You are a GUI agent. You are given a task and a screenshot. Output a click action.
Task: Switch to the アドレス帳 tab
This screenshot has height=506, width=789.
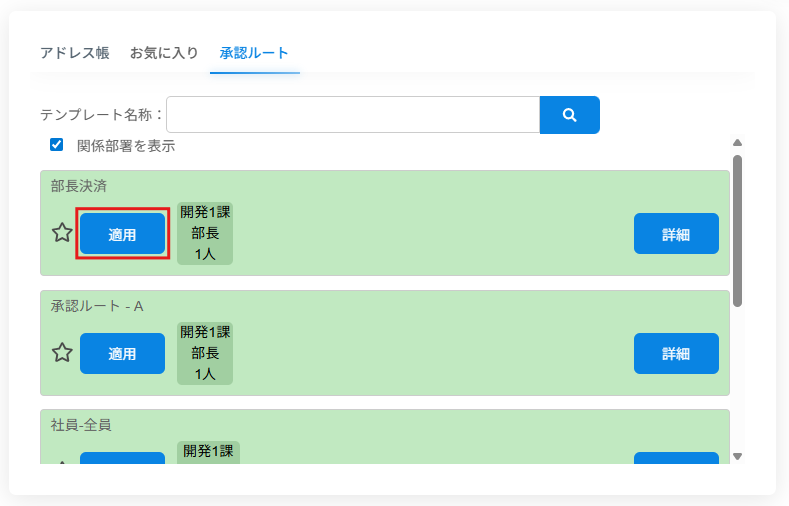74,53
